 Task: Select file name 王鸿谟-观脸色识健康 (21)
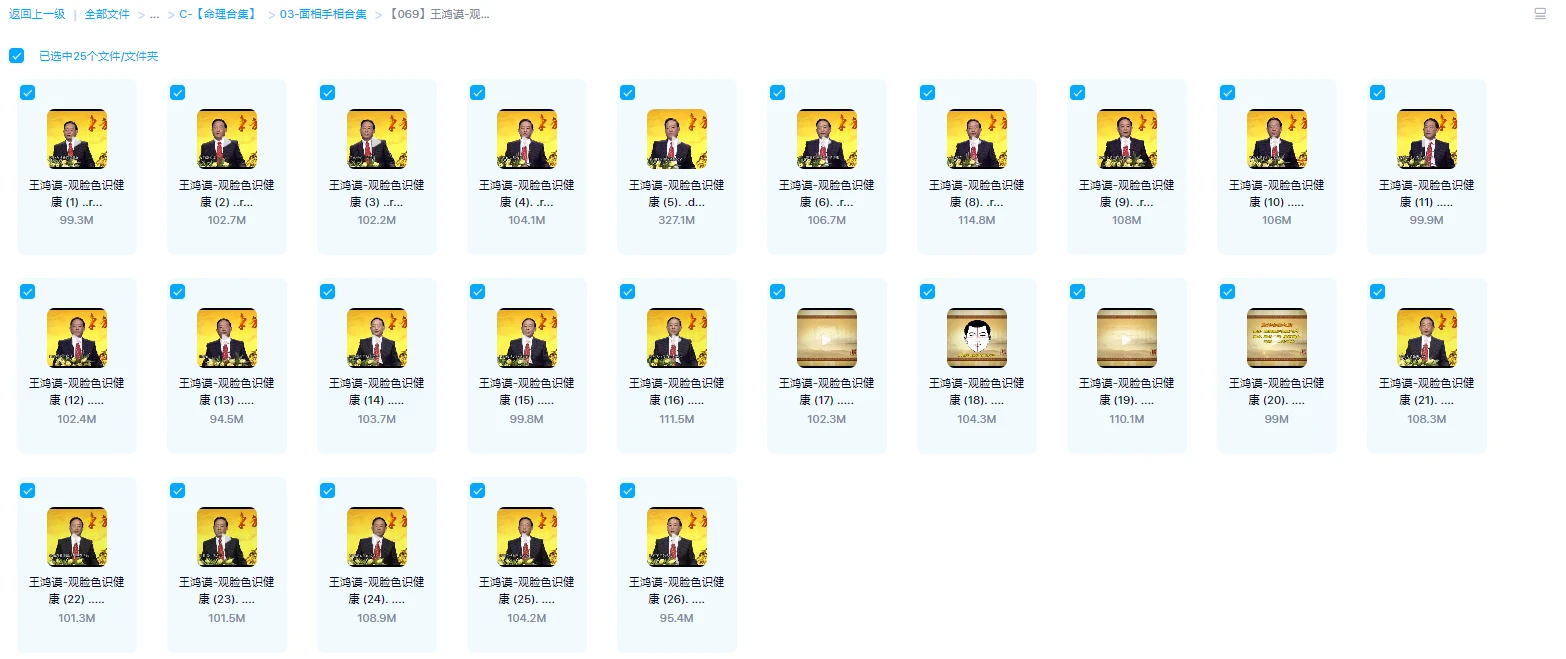click(1427, 392)
